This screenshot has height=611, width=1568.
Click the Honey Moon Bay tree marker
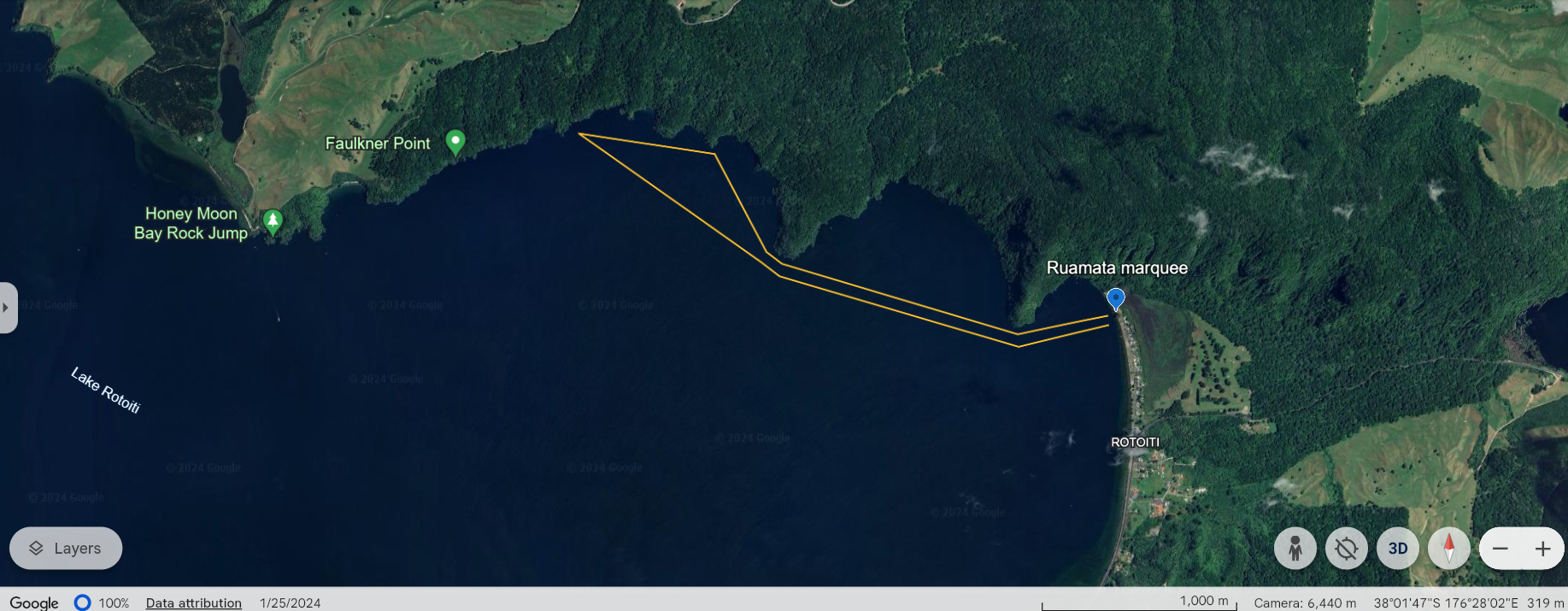273,223
